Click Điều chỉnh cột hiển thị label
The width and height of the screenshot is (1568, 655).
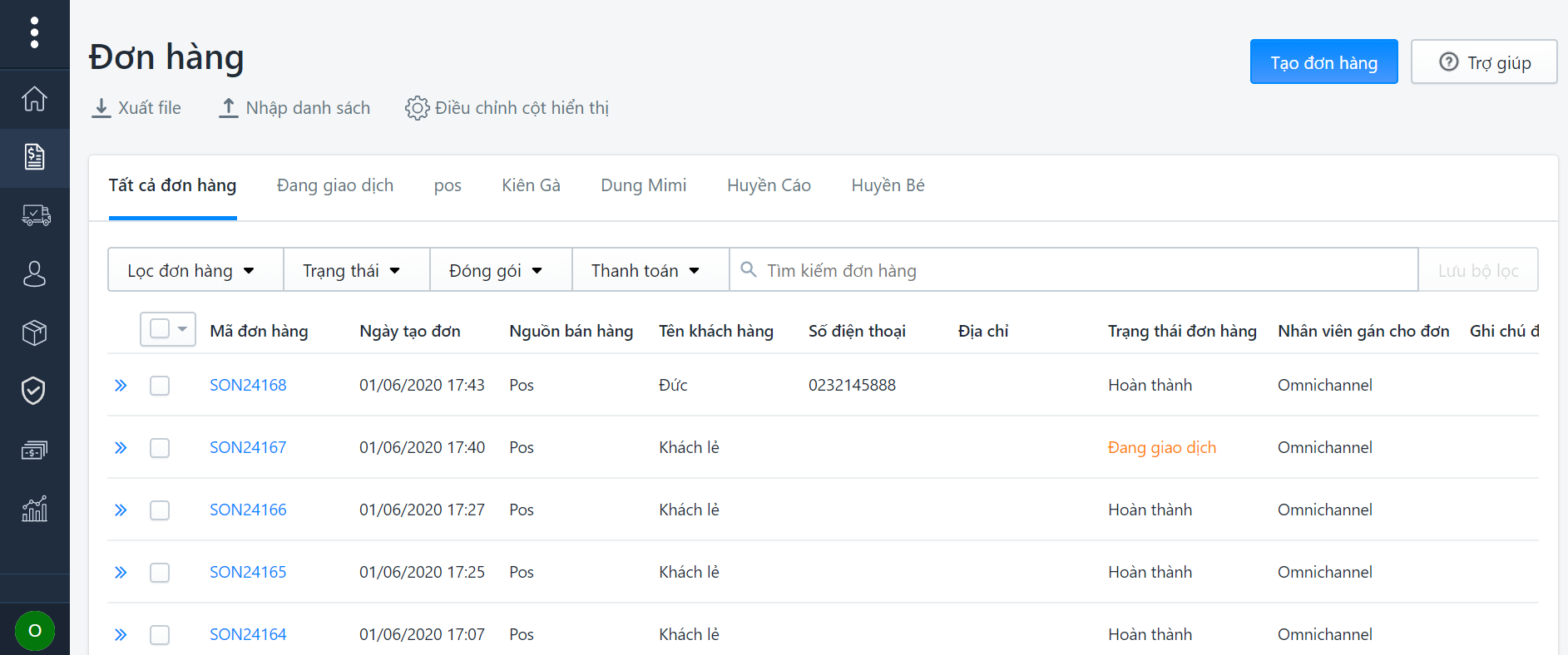pos(522,108)
